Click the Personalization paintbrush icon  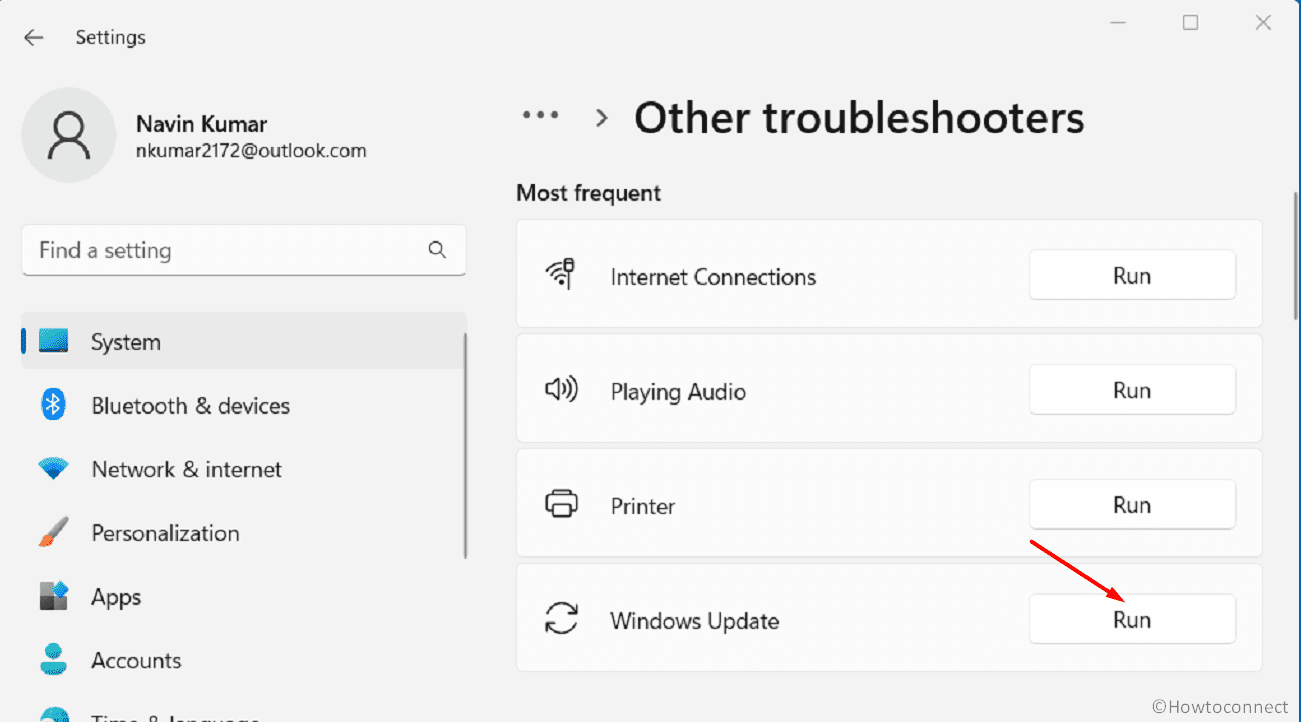pos(53,532)
